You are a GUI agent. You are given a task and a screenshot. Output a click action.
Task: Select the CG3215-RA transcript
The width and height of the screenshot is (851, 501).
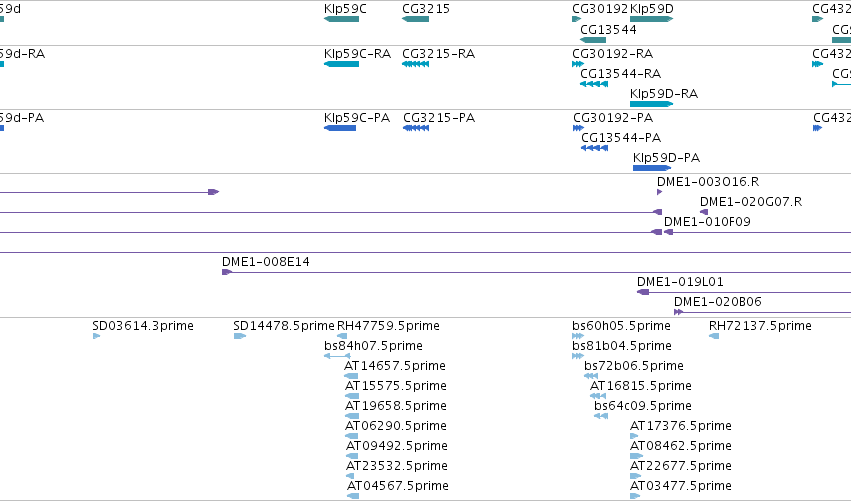click(x=415, y=64)
